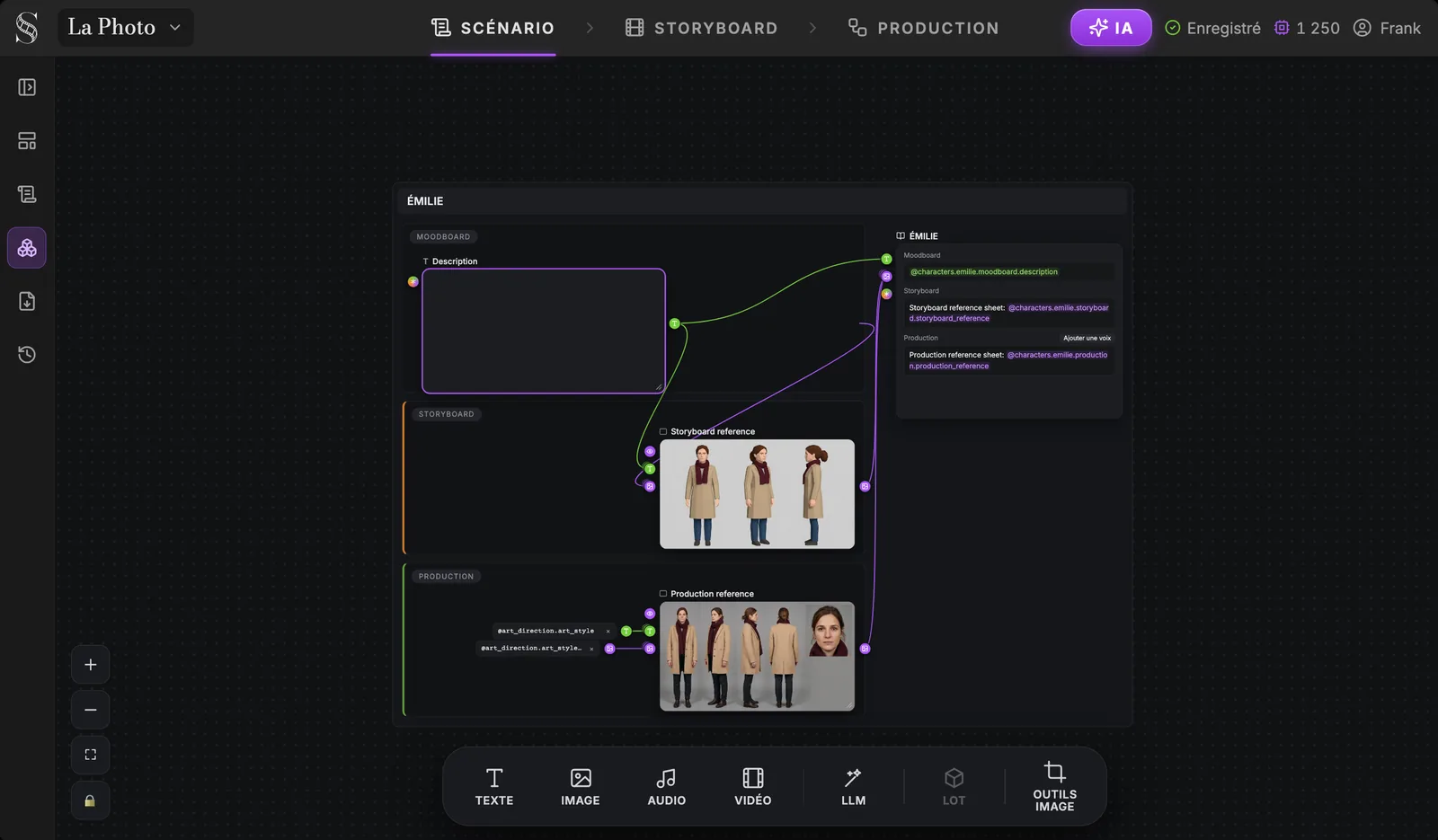Toggle the canvas lock button
The image size is (1438, 840).
(x=90, y=800)
